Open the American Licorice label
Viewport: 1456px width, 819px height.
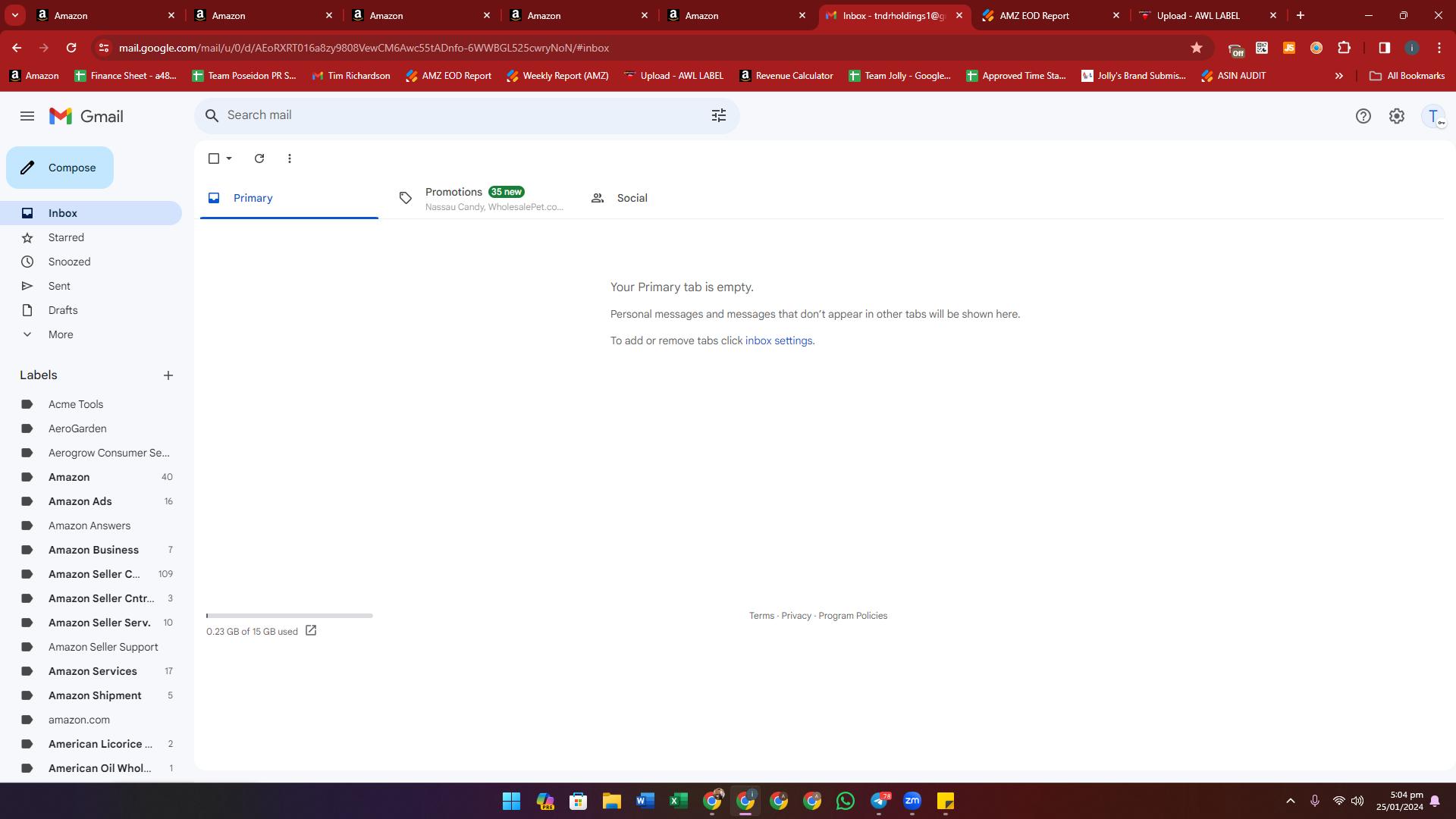click(91, 744)
